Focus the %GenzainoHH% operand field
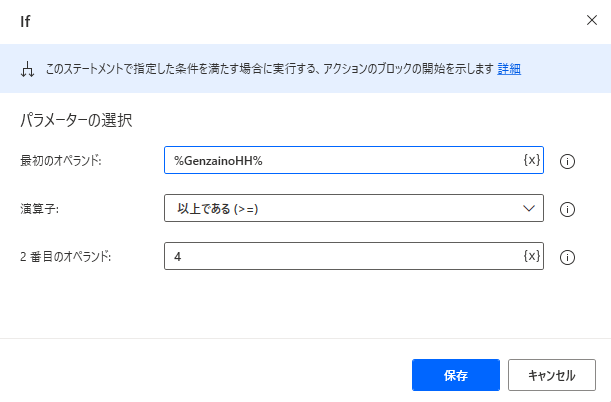The height and width of the screenshot is (402, 611). [x=340, y=160]
